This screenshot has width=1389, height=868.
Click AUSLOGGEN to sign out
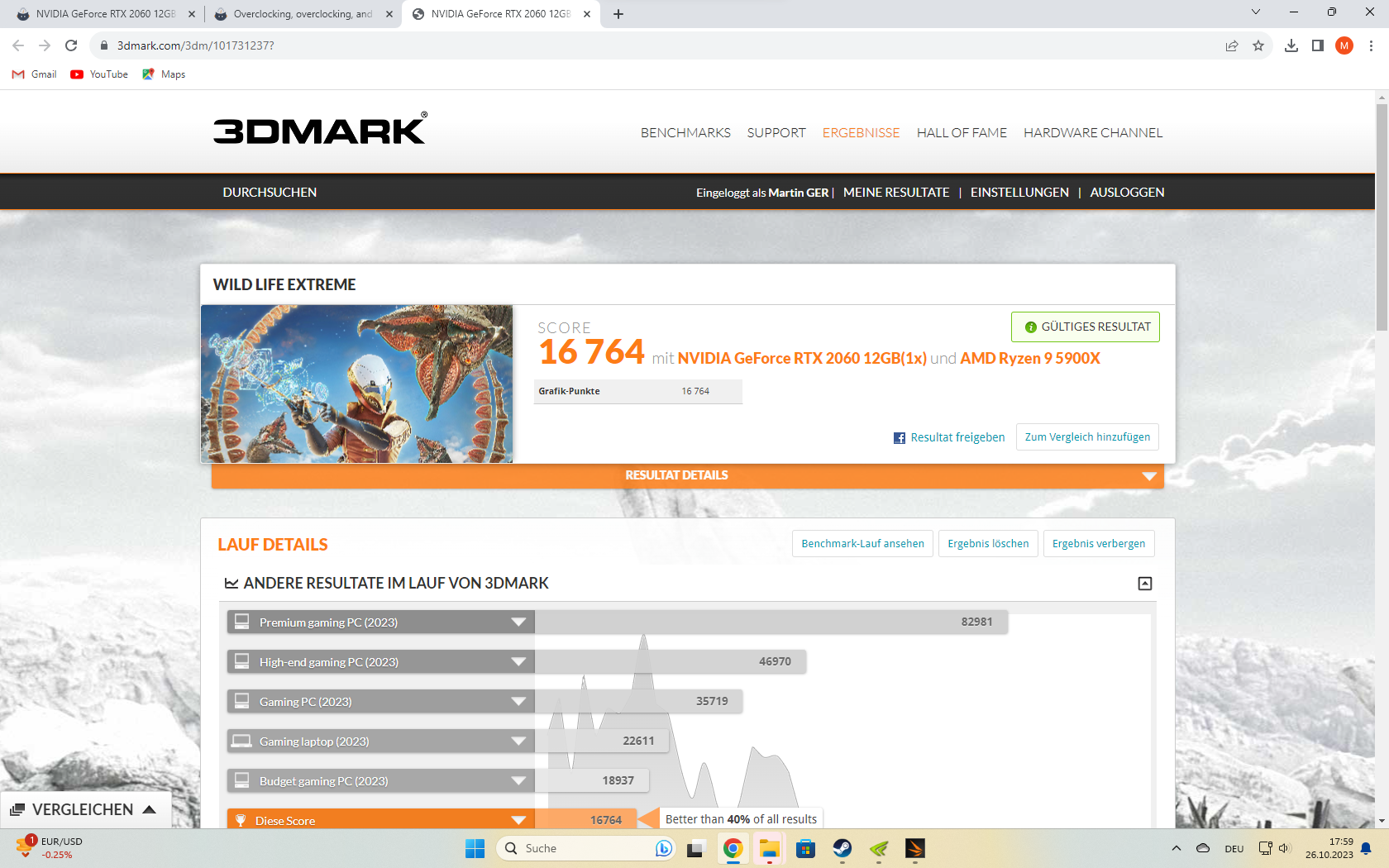pyautogui.click(x=1127, y=193)
